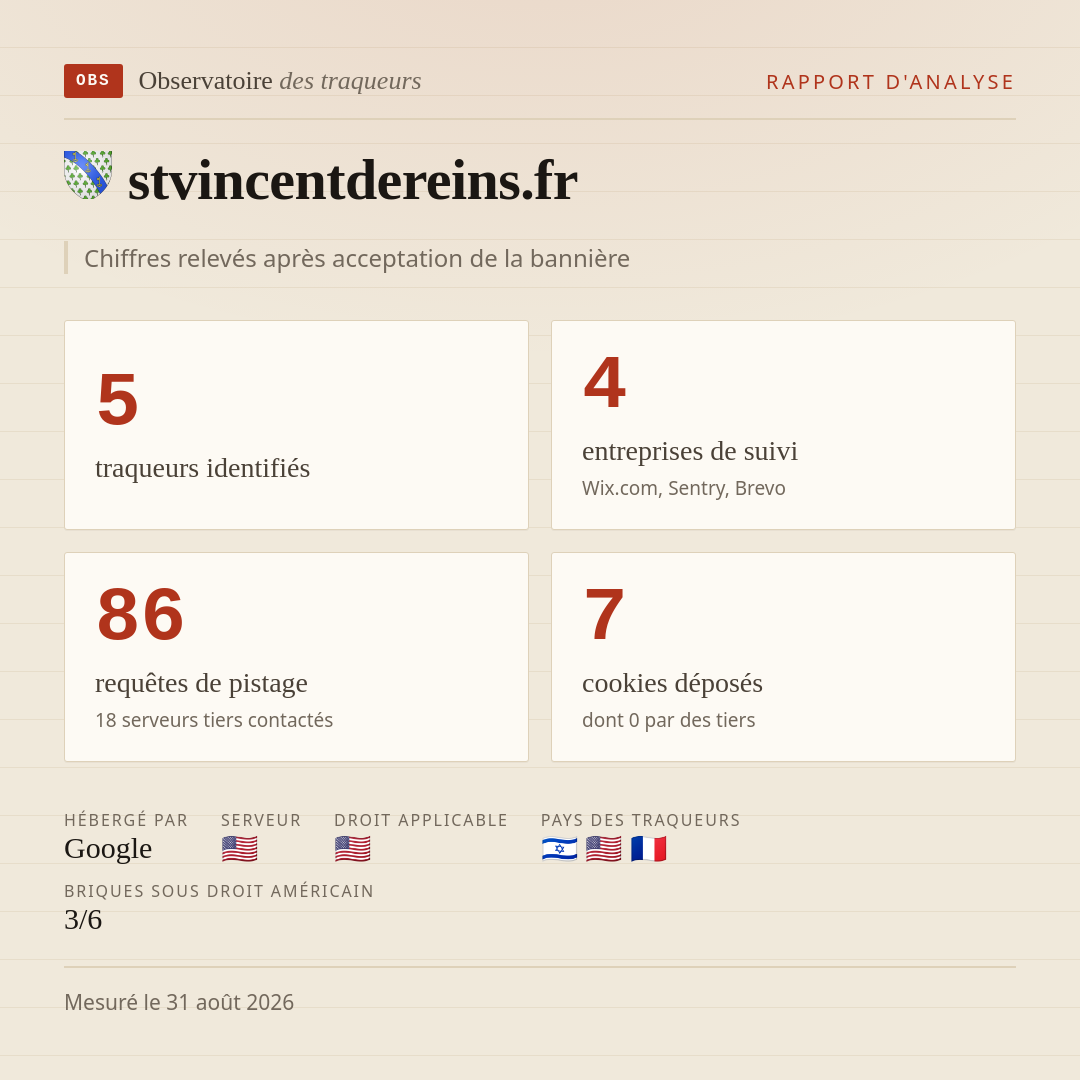The width and height of the screenshot is (1080, 1080).
Task: Click the US flag under Serveur
Action: pos(240,849)
